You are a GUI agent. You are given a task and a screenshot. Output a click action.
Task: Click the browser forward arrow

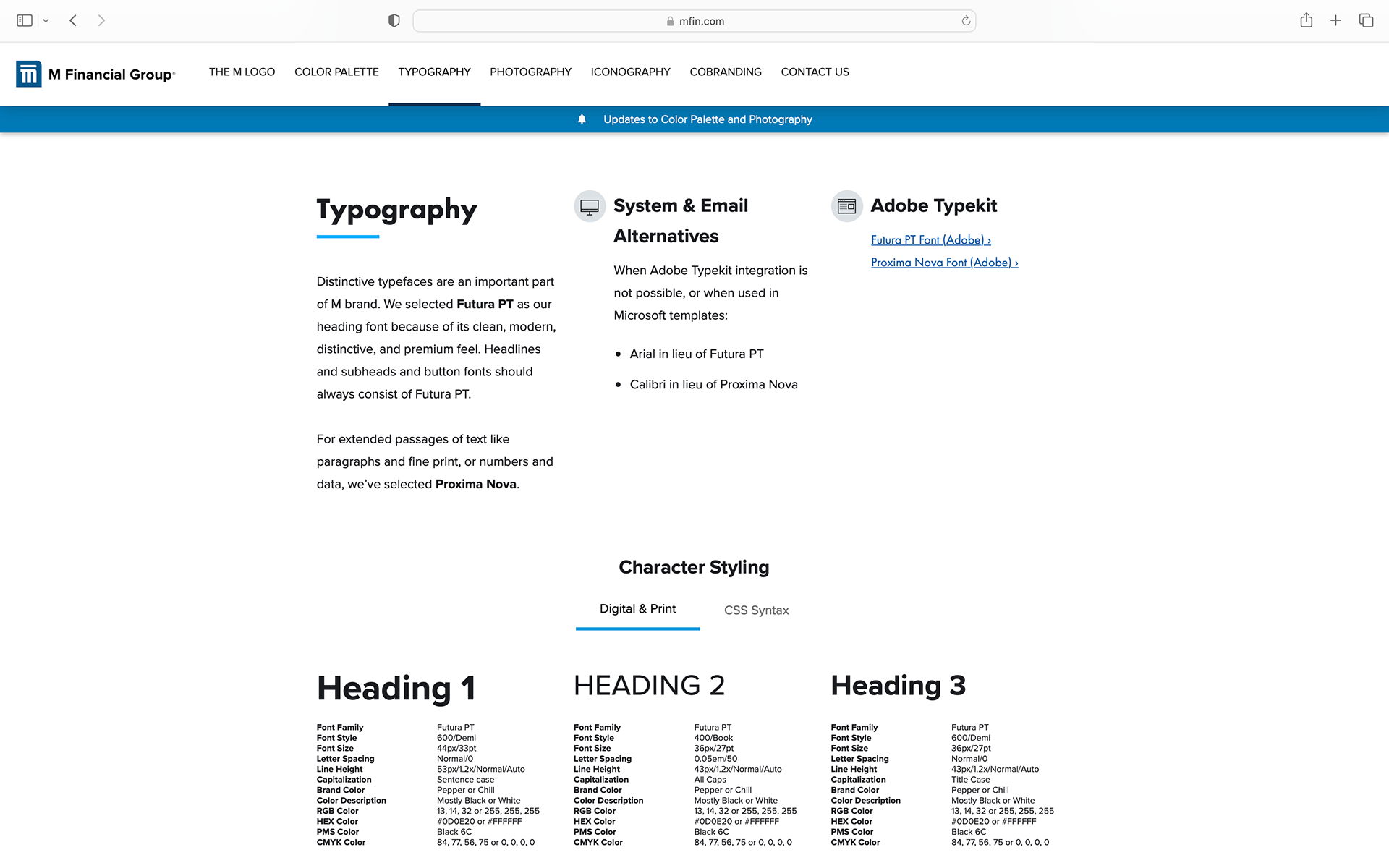[x=101, y=20]
